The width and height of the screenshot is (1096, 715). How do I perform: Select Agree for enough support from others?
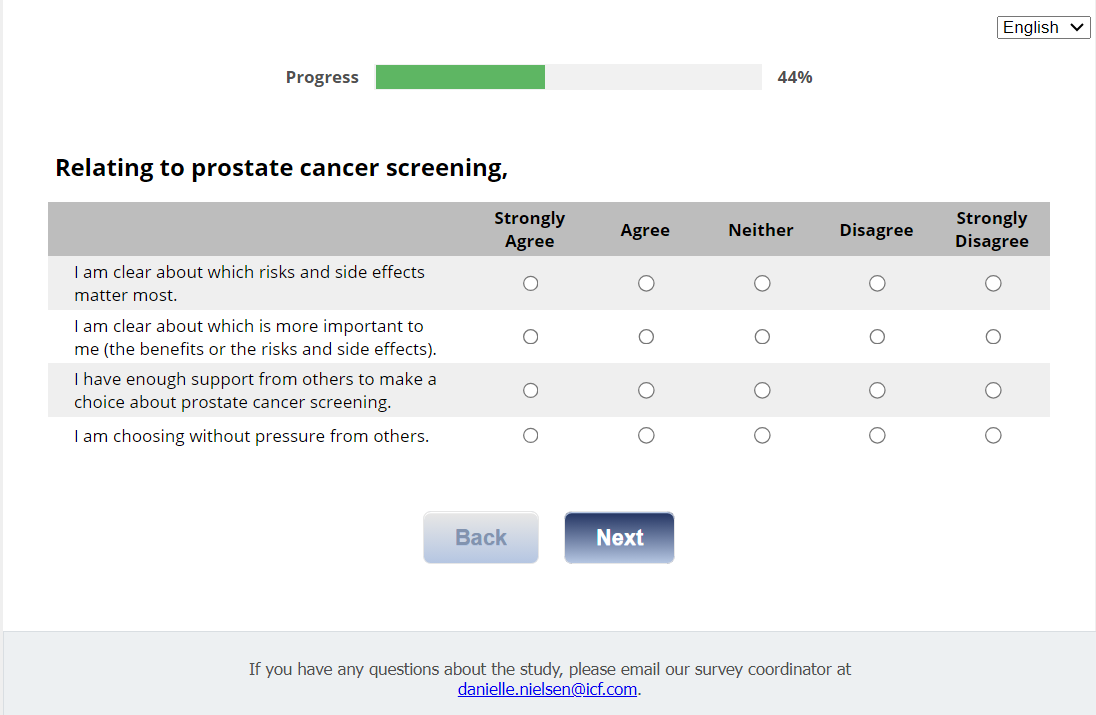(646, 390)
